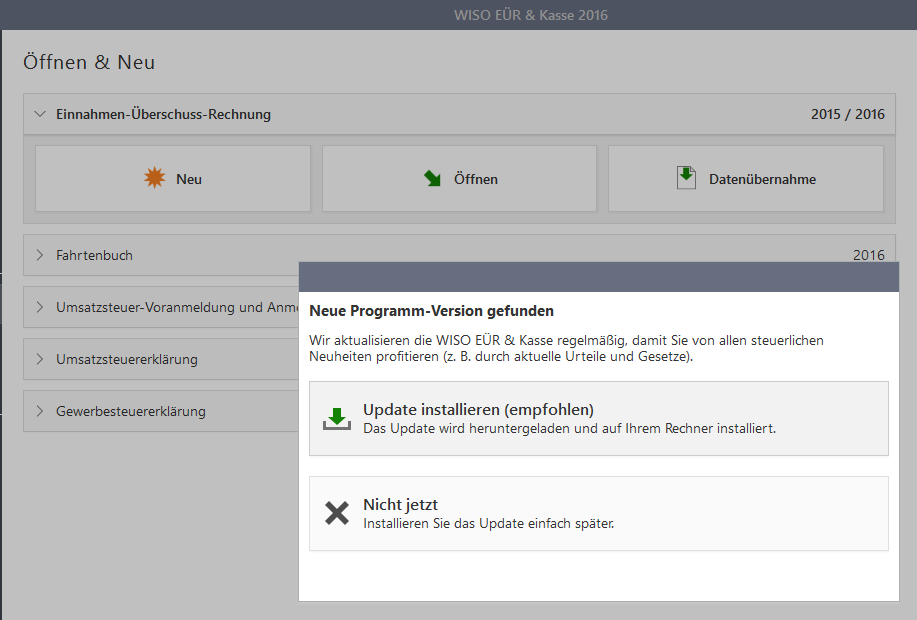The image size is (917, 620).
Task: Select the Fahrtenbuch row title text
Action: click(94, 255)
